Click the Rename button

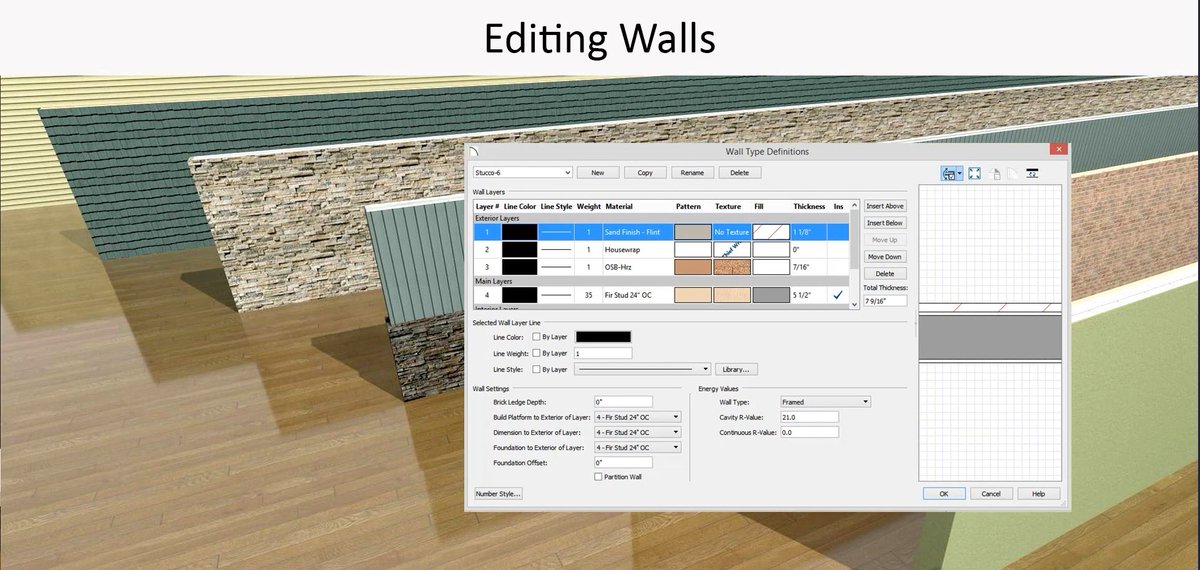click(692, 173)
